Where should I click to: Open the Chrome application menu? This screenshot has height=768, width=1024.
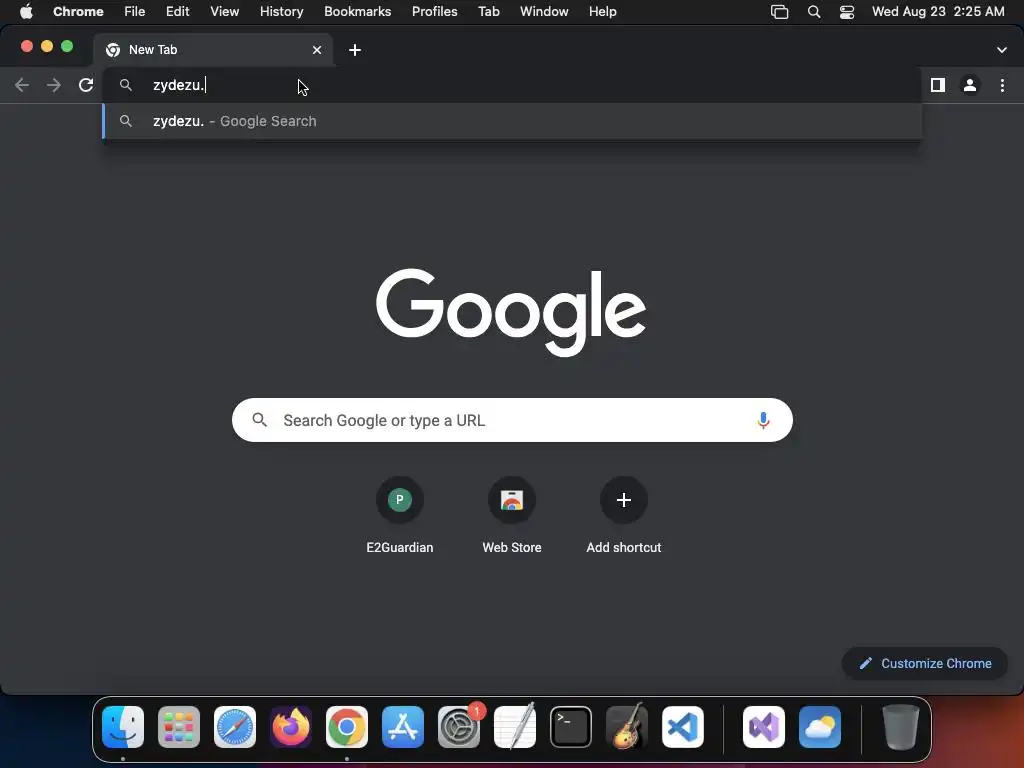coord(78,11)
